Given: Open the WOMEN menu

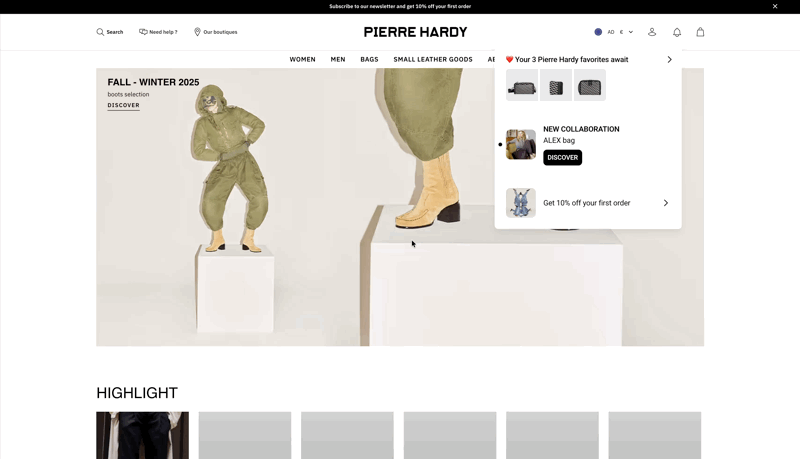Looking at the screenshot, I should (x=303, y=60).
